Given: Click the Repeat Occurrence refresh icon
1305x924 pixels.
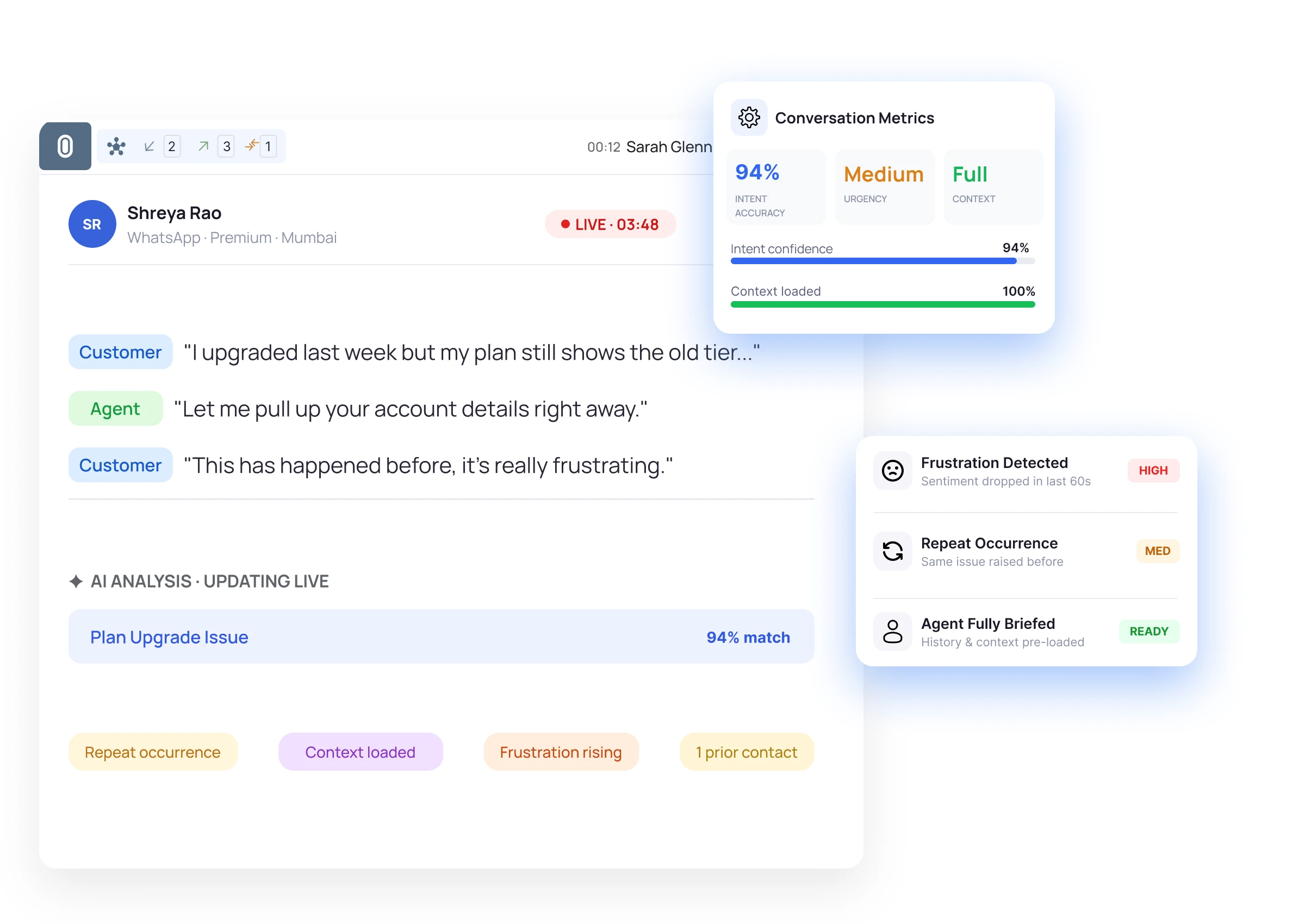Looking at the screenshot, I should click(892, 551).
